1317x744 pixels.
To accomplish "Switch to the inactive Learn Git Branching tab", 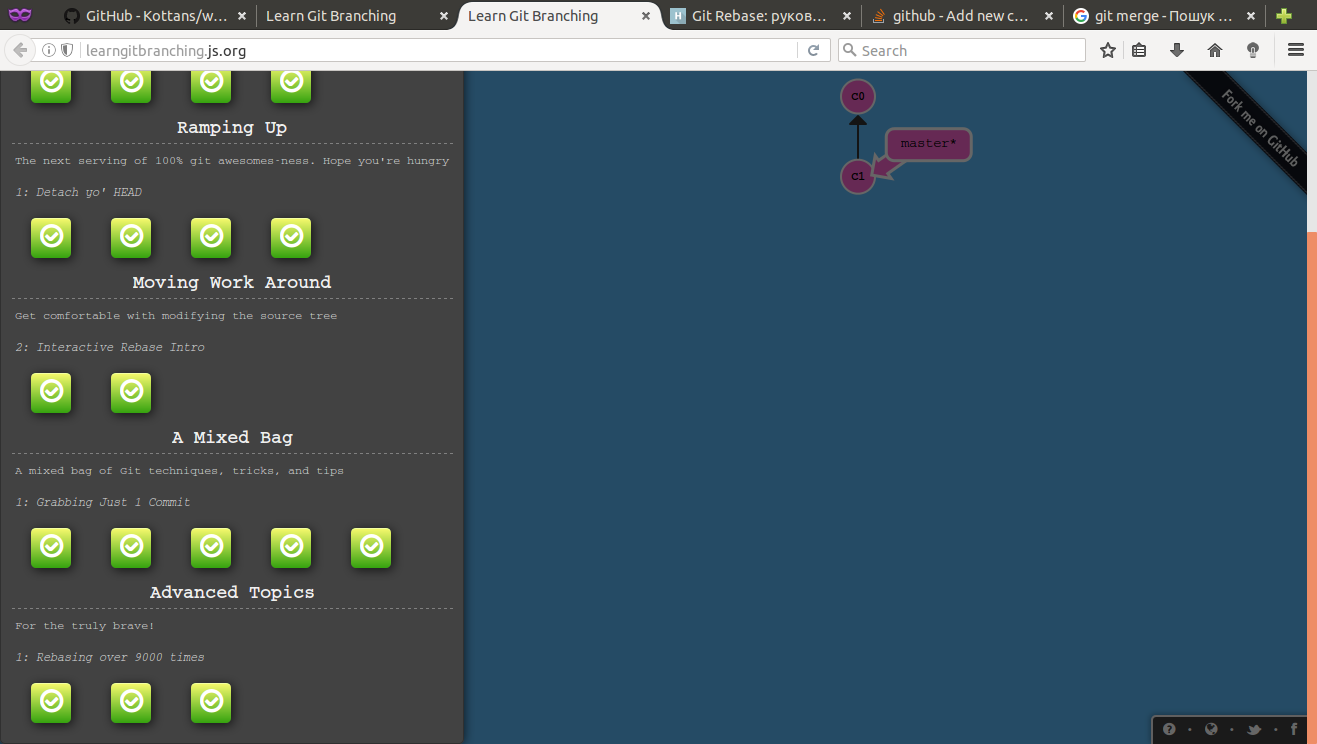I will pos(357,16).
